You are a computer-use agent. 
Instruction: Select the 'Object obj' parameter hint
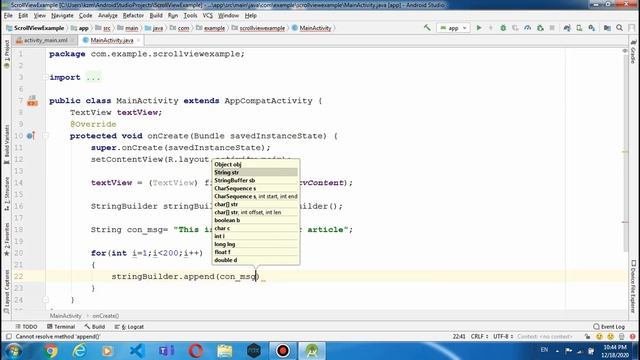click(256, 164)
